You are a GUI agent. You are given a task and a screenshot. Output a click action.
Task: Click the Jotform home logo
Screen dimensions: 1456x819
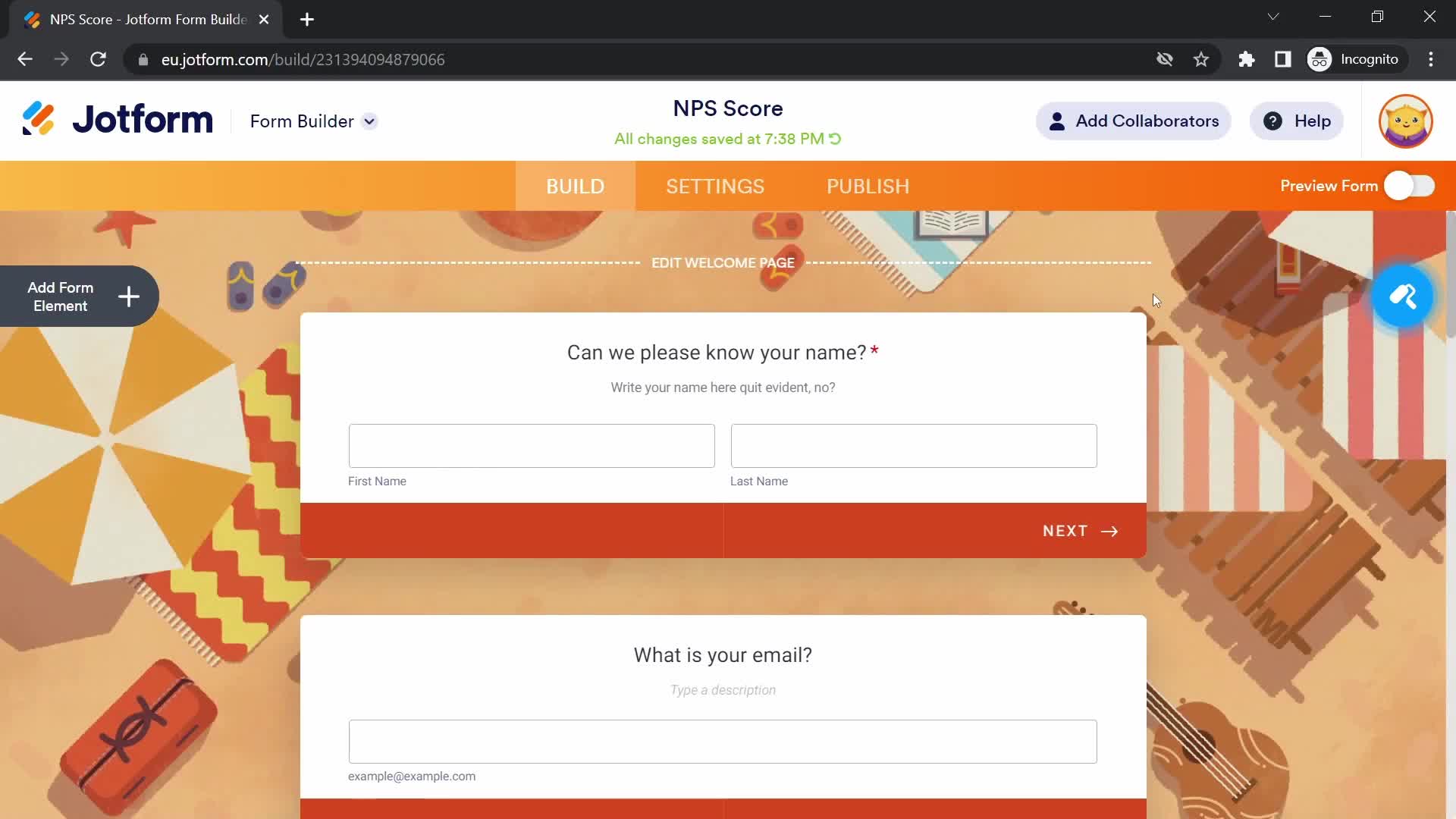(118, 121)
